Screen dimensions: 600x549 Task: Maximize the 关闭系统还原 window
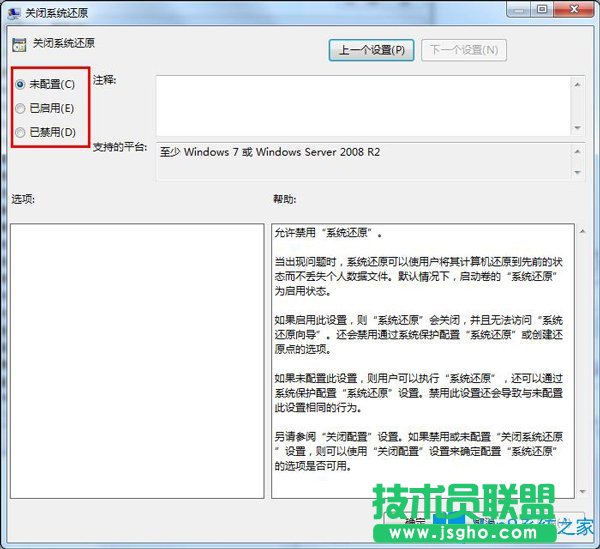542,10
